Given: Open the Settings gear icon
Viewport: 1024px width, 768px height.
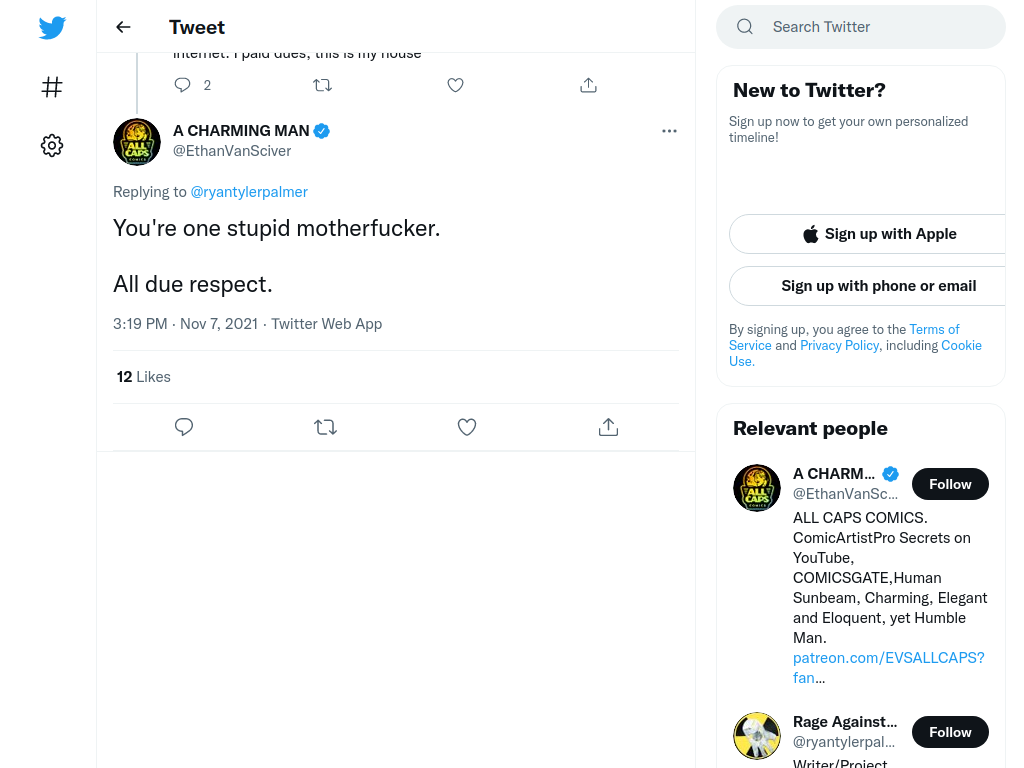Looking at the screenshot, I should pos(52,145).
